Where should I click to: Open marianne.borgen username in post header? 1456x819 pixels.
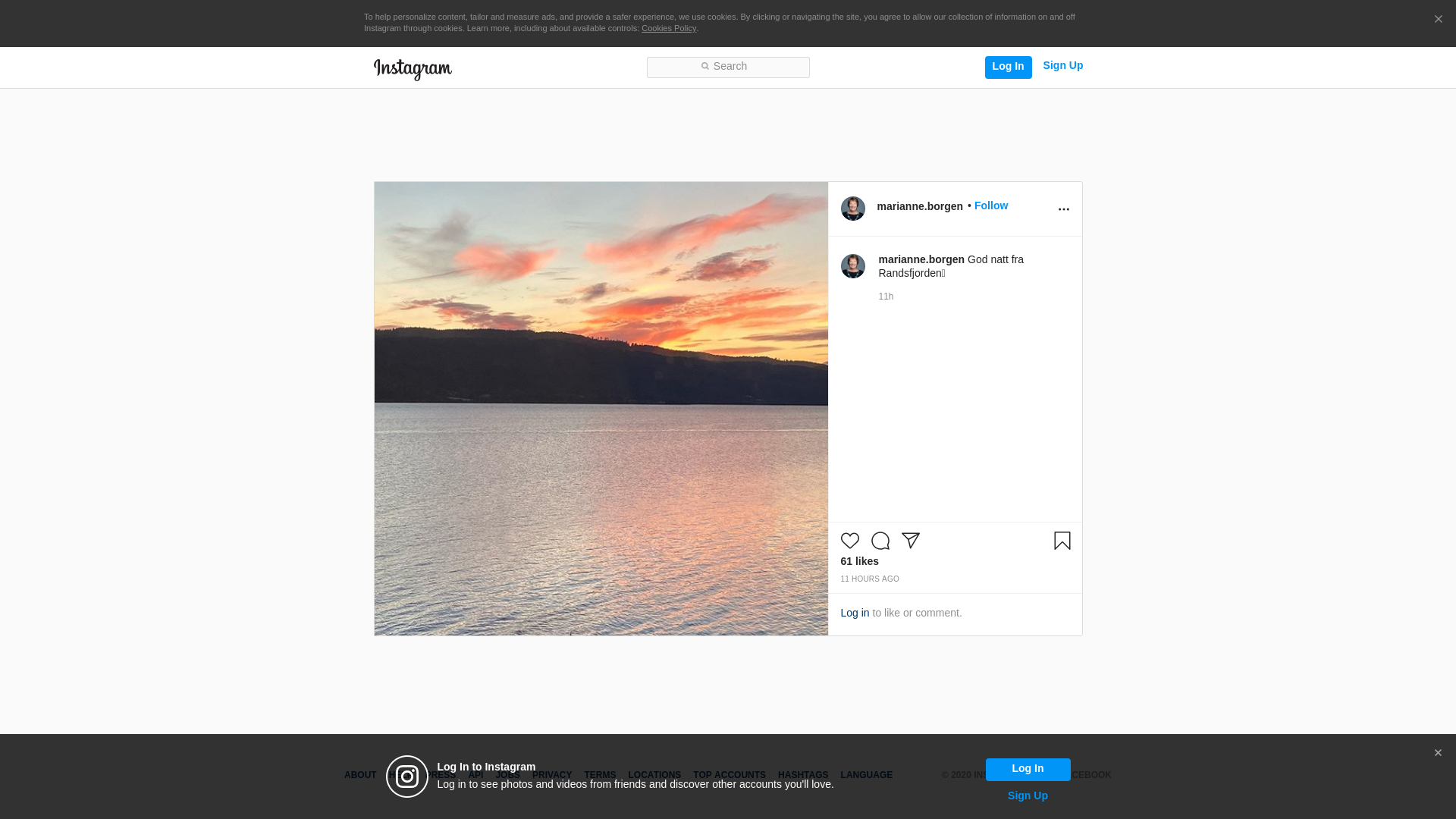click(919, 206)
